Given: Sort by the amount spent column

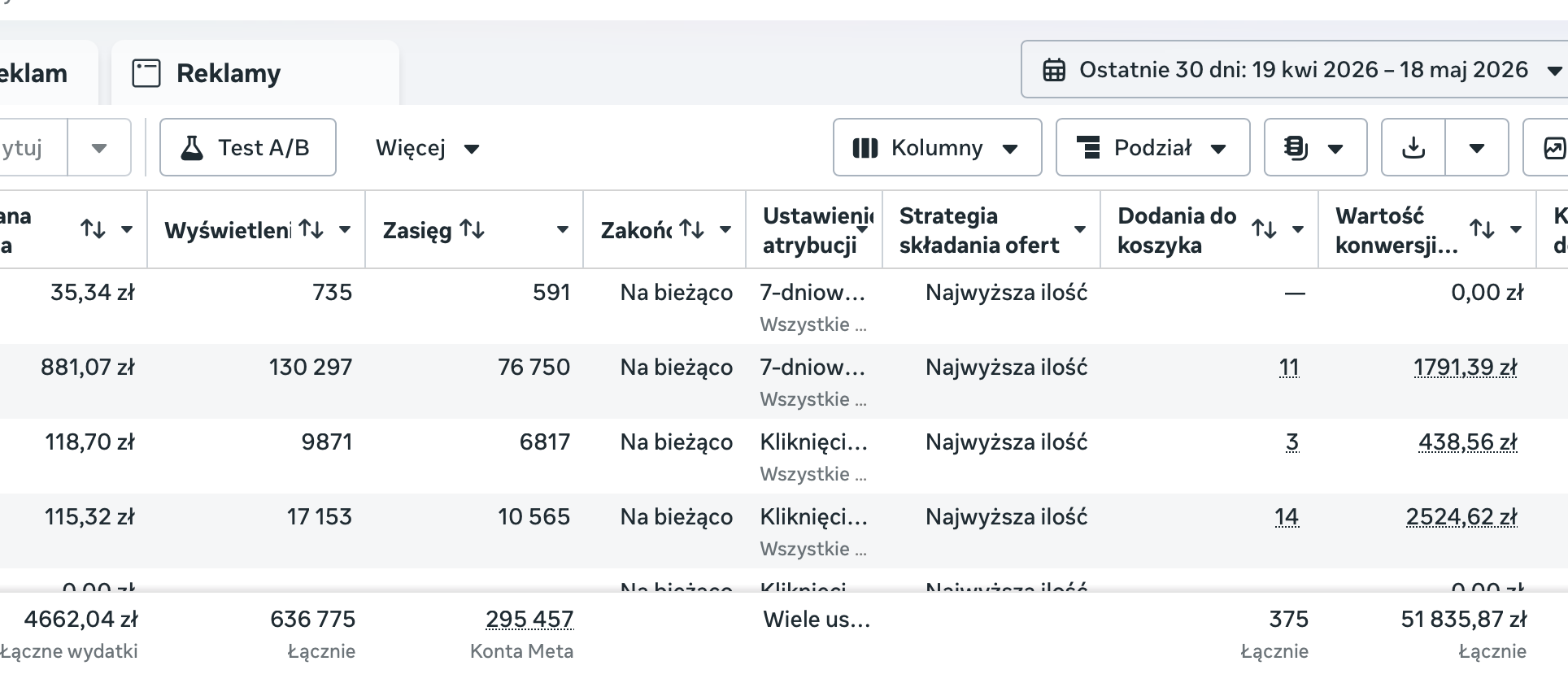Looking at the screenshot, I should tap(93, 230).
